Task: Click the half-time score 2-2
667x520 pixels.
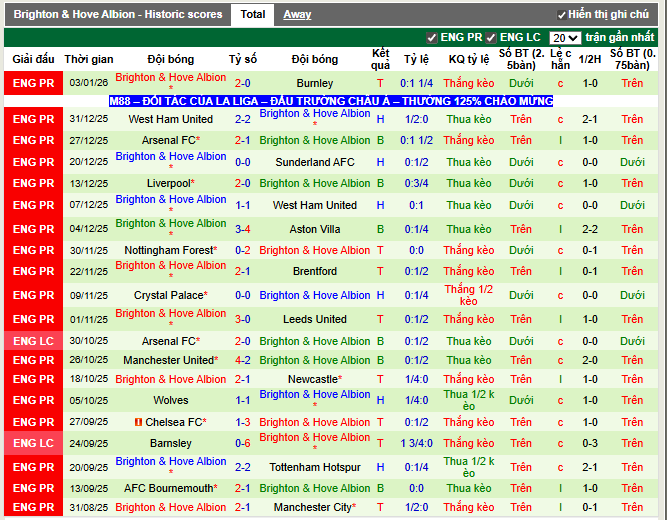Action: tap(590, 229)
